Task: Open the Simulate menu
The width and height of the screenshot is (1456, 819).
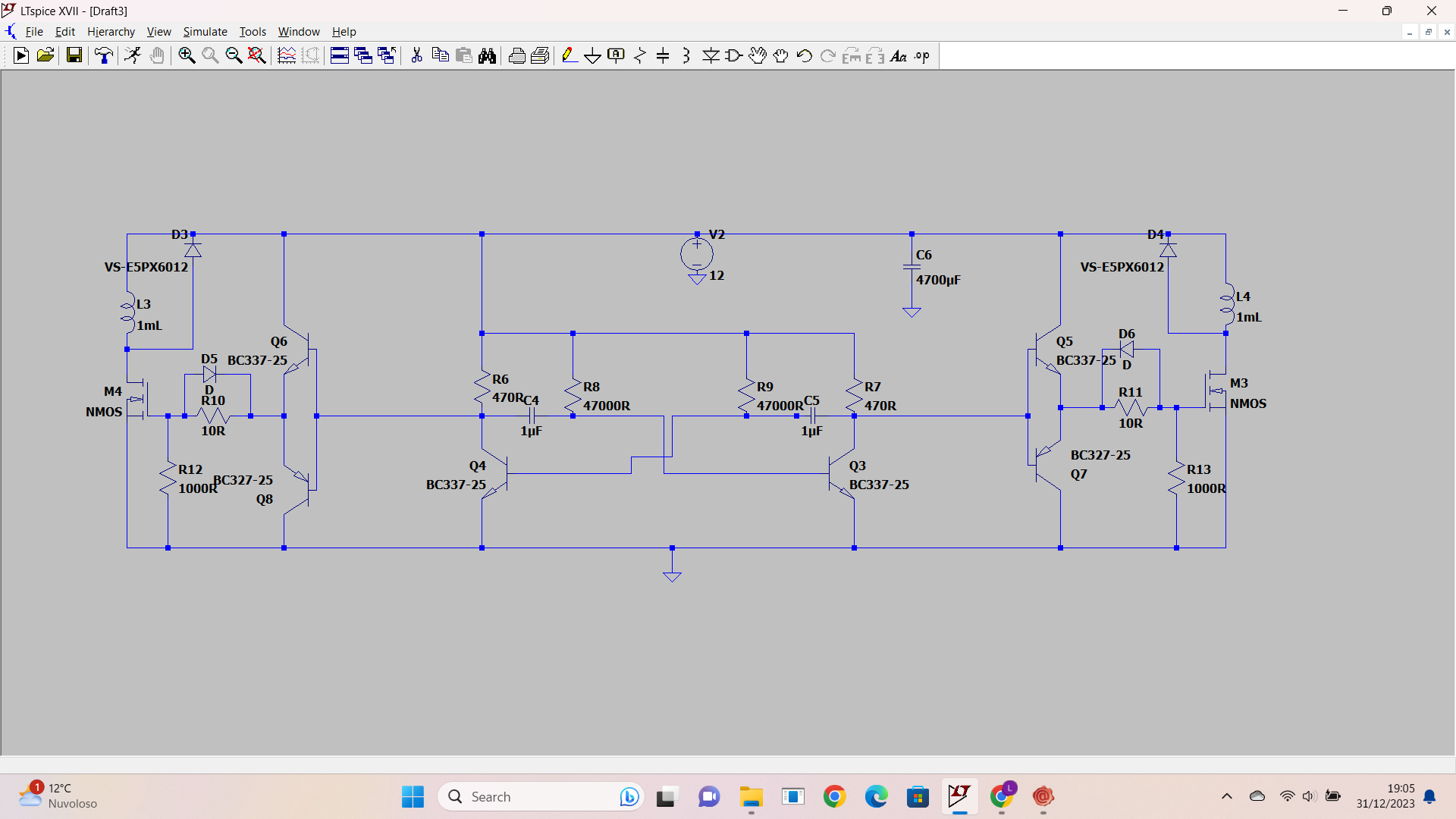Action: click(x=205, y=32)
